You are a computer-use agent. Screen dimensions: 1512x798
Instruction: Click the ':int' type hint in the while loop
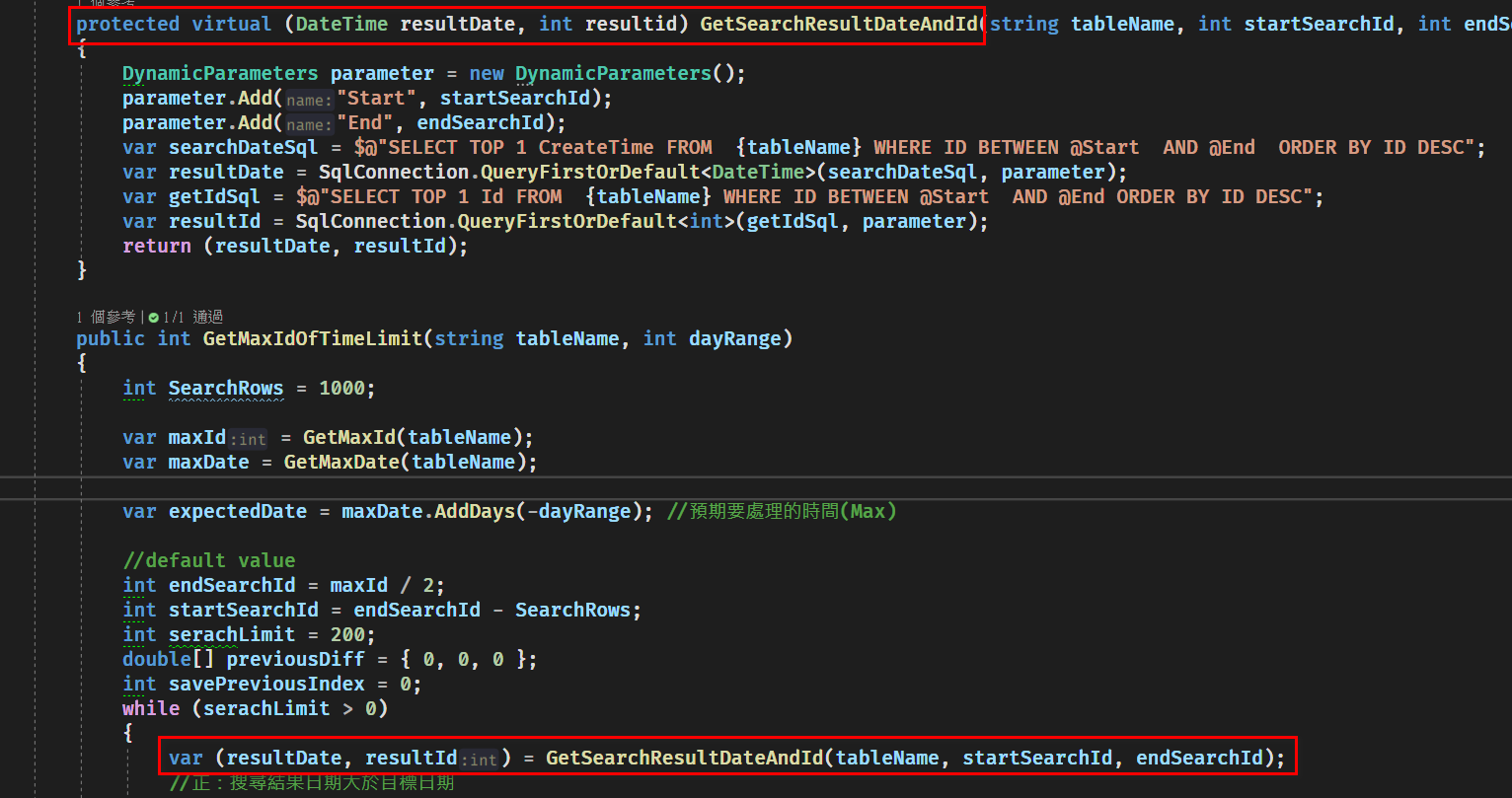point(480,760)
